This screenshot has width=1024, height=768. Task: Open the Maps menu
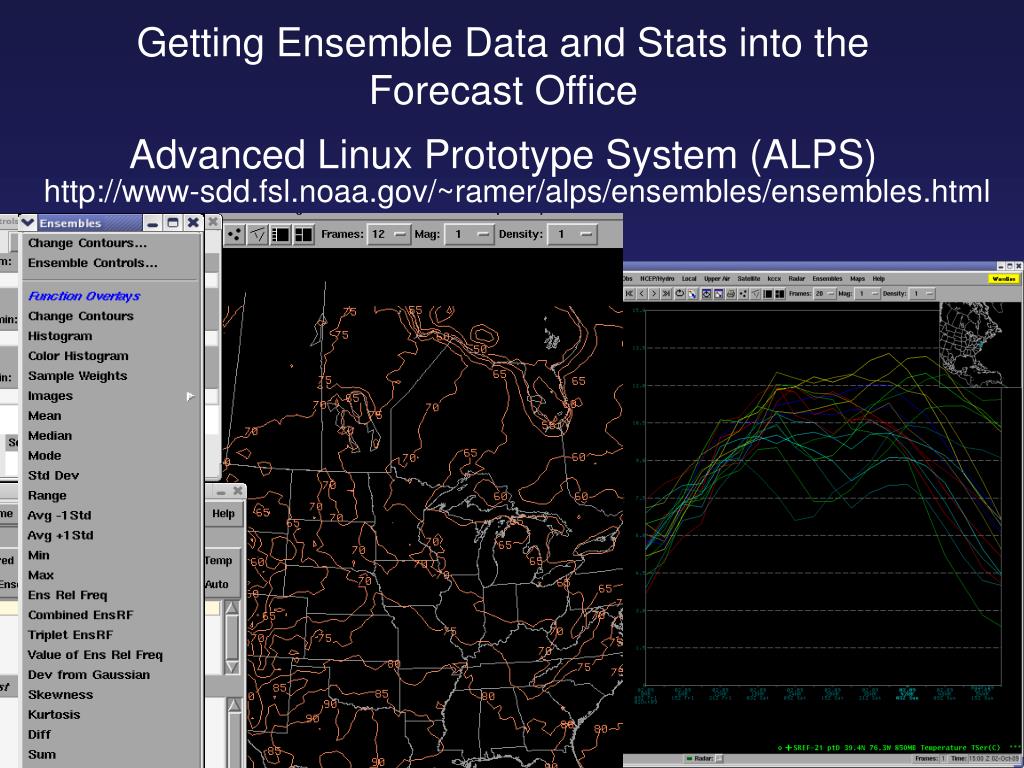[x=857, y=279]
